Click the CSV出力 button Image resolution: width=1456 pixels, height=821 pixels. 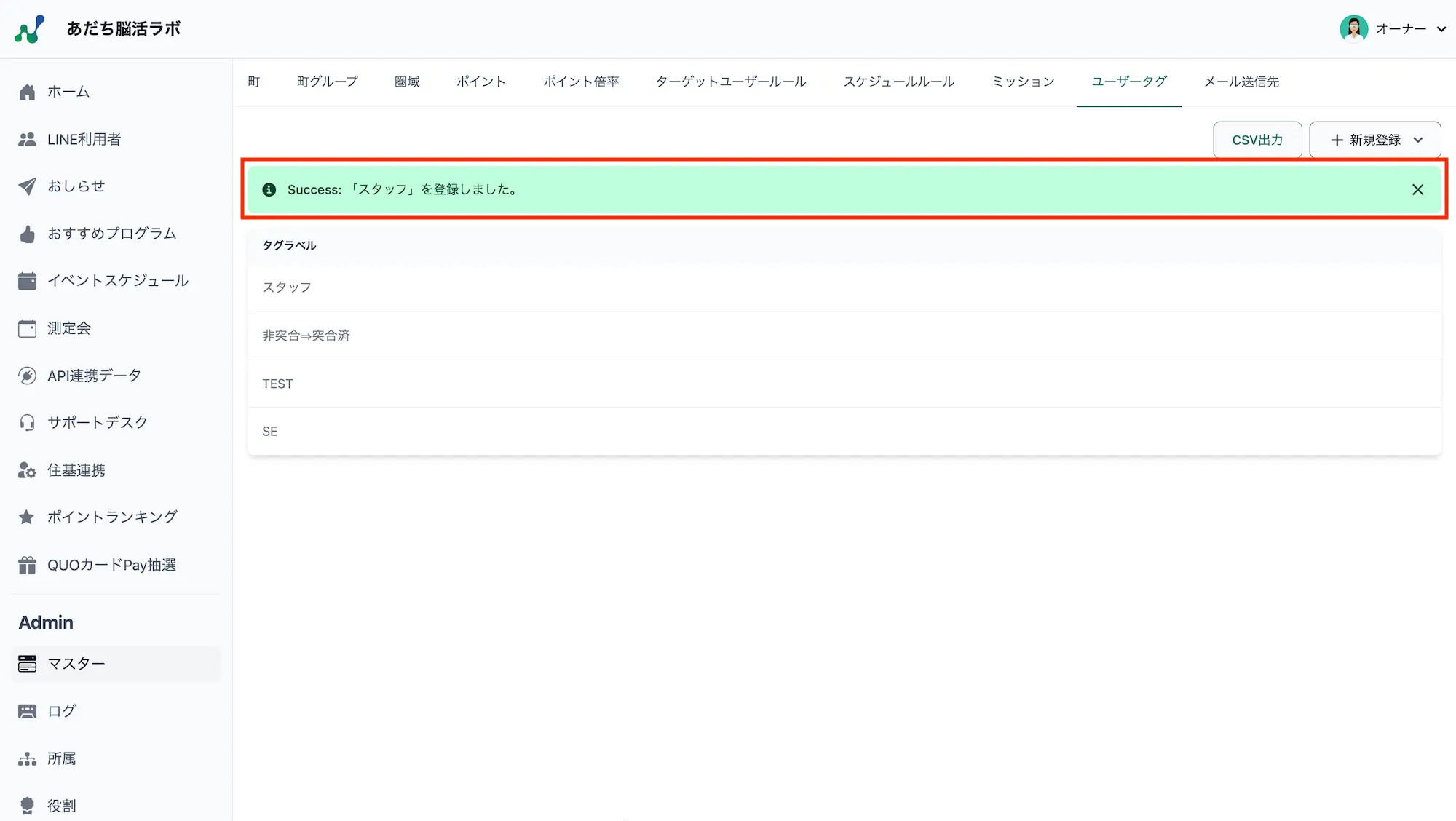click(x=1257, y=139)
